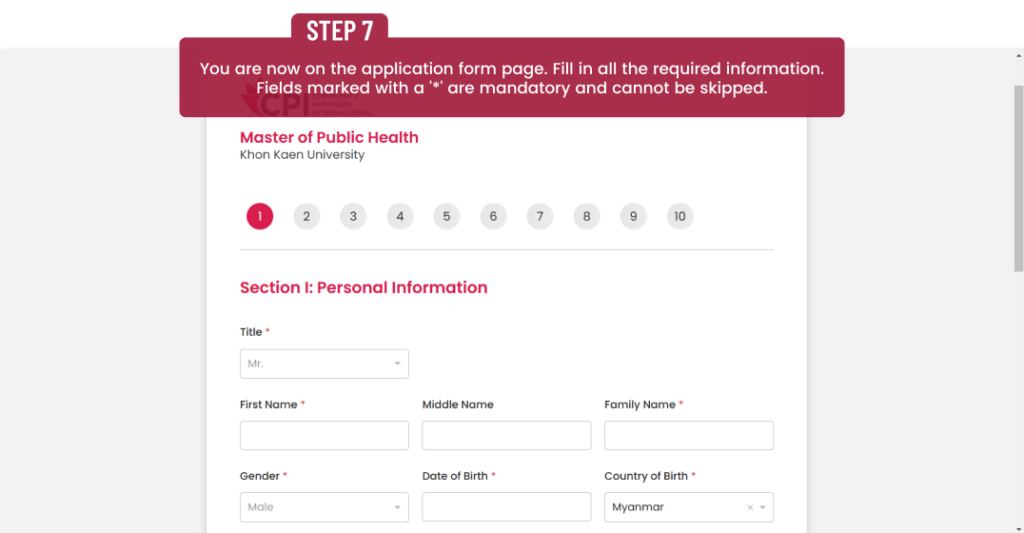The height and width of the screenshot is (533, 1024).
Task: Open step 5 of the application
Action: click(x=446, y=216)
